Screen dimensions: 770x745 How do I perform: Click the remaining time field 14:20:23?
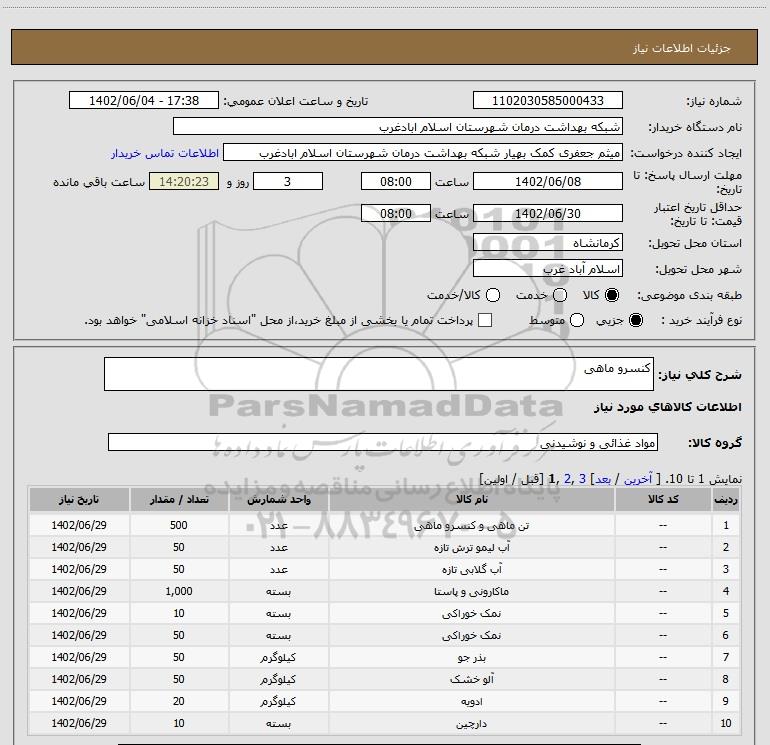coord(184,181)
